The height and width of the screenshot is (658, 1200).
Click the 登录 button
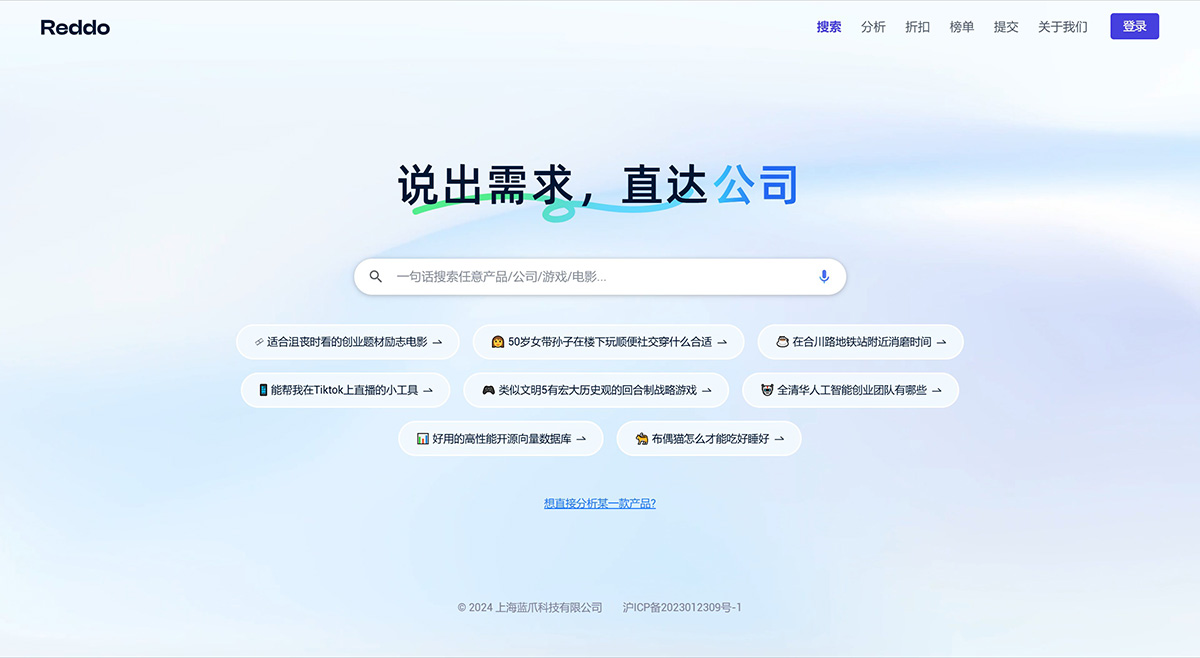(x=1134, y=26)
